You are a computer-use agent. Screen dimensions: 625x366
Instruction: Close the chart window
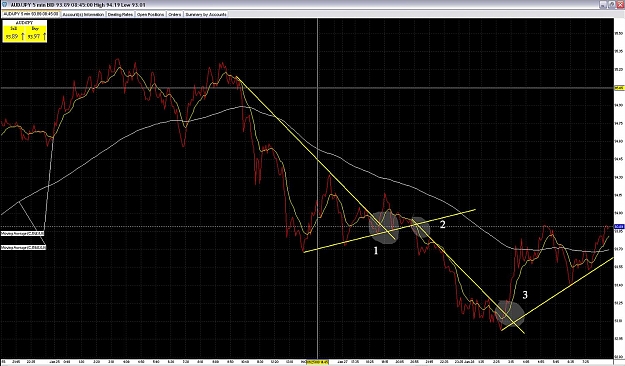[619, 5]
